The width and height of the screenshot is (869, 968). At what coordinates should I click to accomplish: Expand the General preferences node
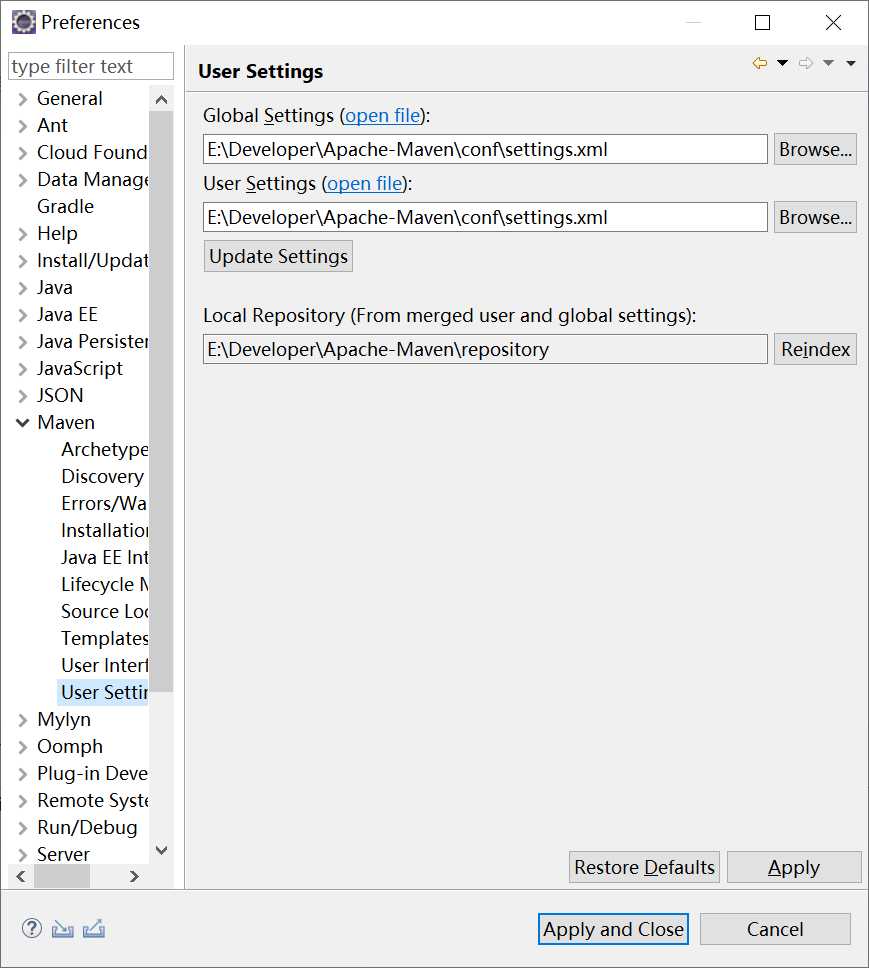[x=22, y=99]
